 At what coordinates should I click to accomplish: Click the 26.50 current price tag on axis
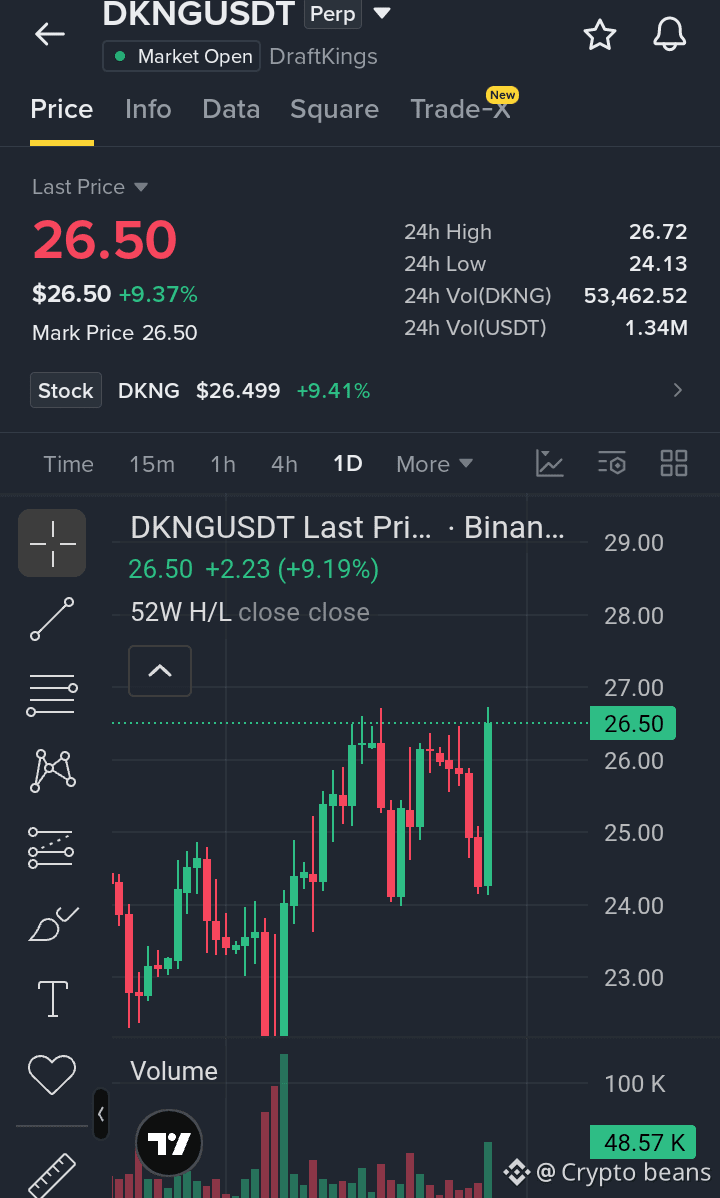pyautogui.click(x=633, y=724)
